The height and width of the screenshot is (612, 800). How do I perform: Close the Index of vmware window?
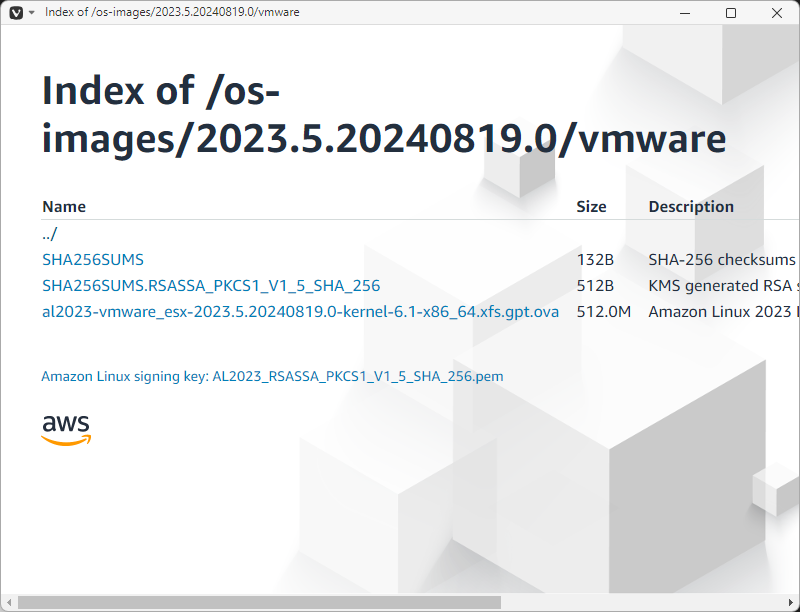[777, 13]
